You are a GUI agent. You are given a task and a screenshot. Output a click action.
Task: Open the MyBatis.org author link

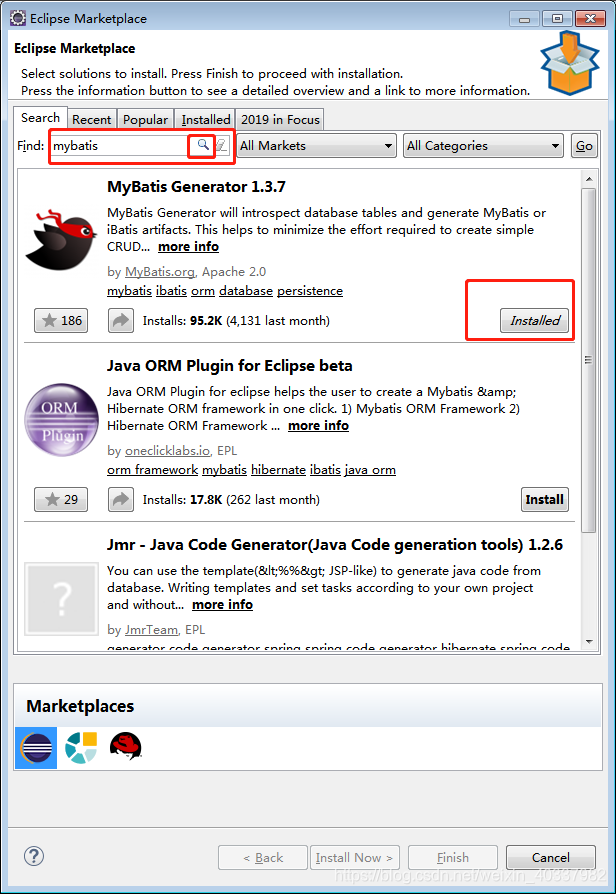160,272
